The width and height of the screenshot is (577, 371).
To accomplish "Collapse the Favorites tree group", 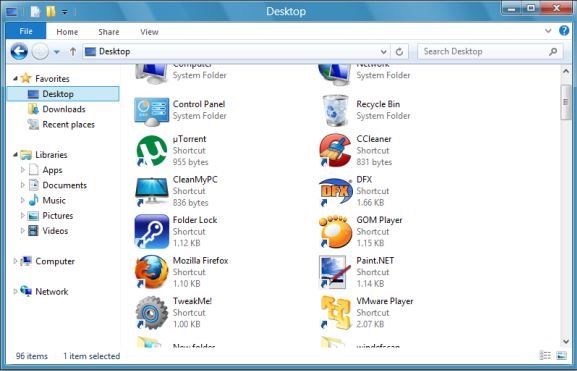I will 15,78.
